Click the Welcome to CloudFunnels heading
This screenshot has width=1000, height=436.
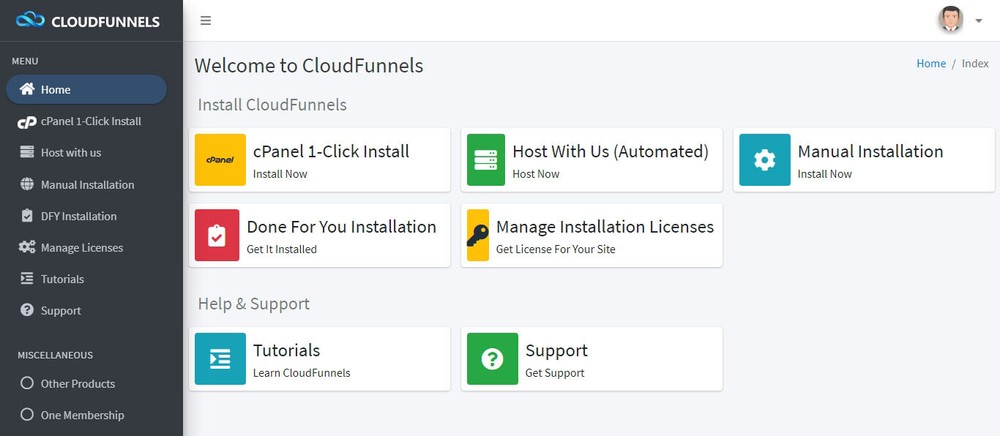tap(309, 65)
